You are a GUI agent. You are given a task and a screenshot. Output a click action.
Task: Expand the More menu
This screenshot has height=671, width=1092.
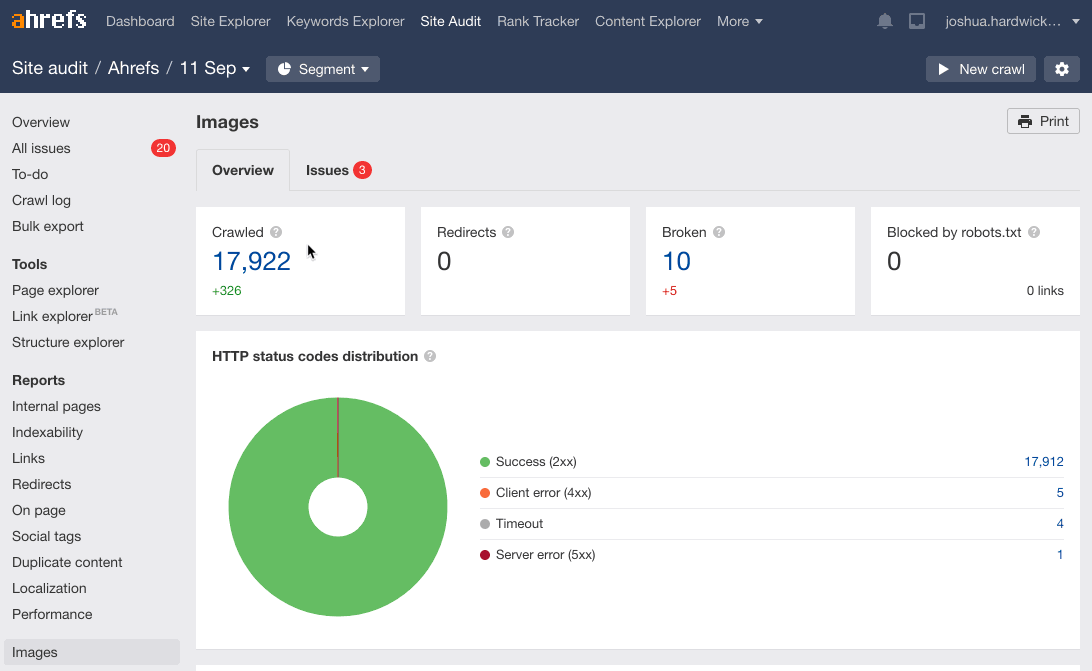click(739, 21)
